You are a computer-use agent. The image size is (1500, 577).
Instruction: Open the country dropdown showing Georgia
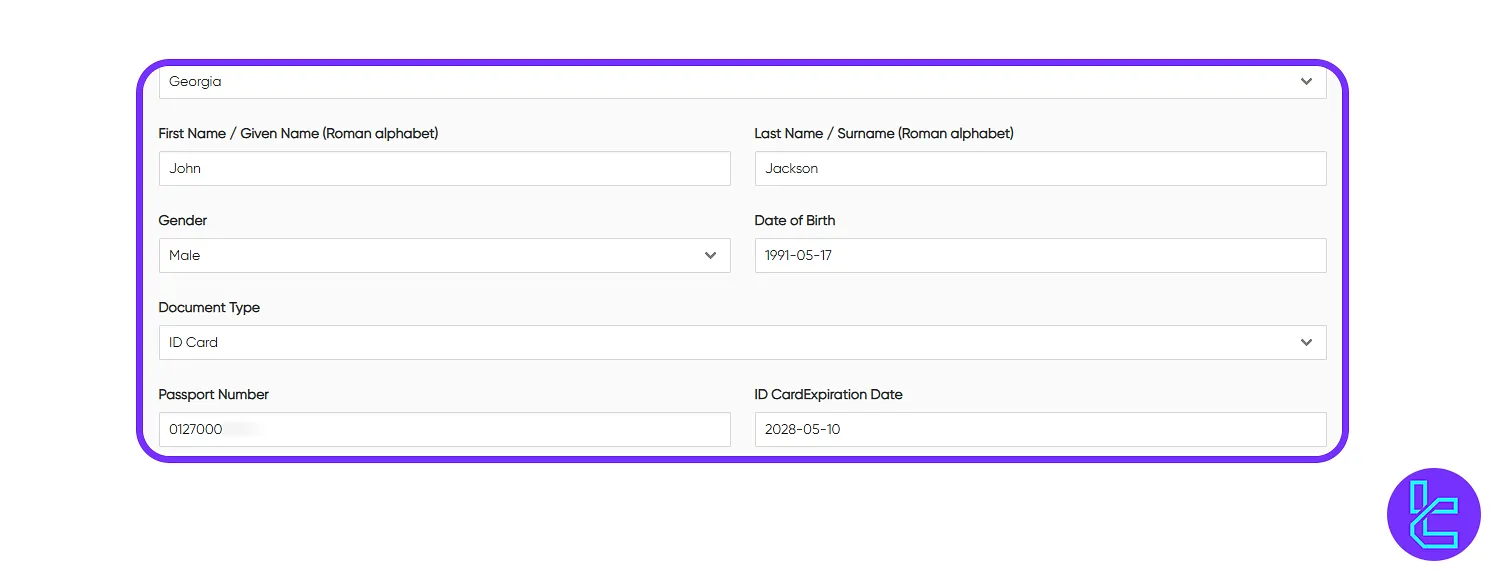[742, 81]
